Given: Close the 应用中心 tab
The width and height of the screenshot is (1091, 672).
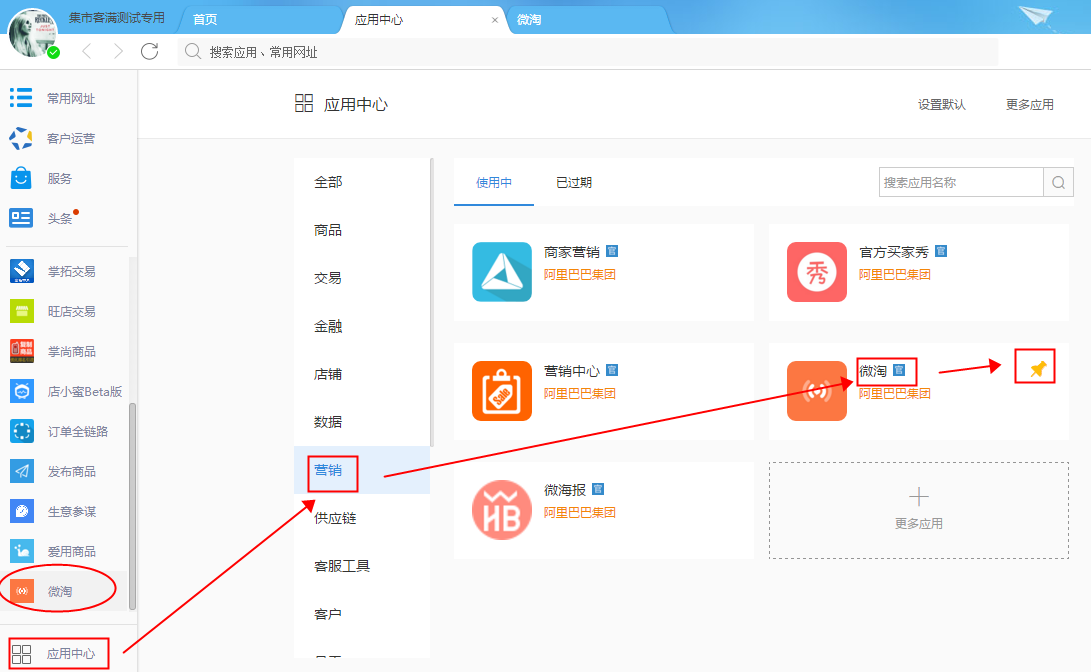Looking at the screenshot, I should tap(495, 20).
